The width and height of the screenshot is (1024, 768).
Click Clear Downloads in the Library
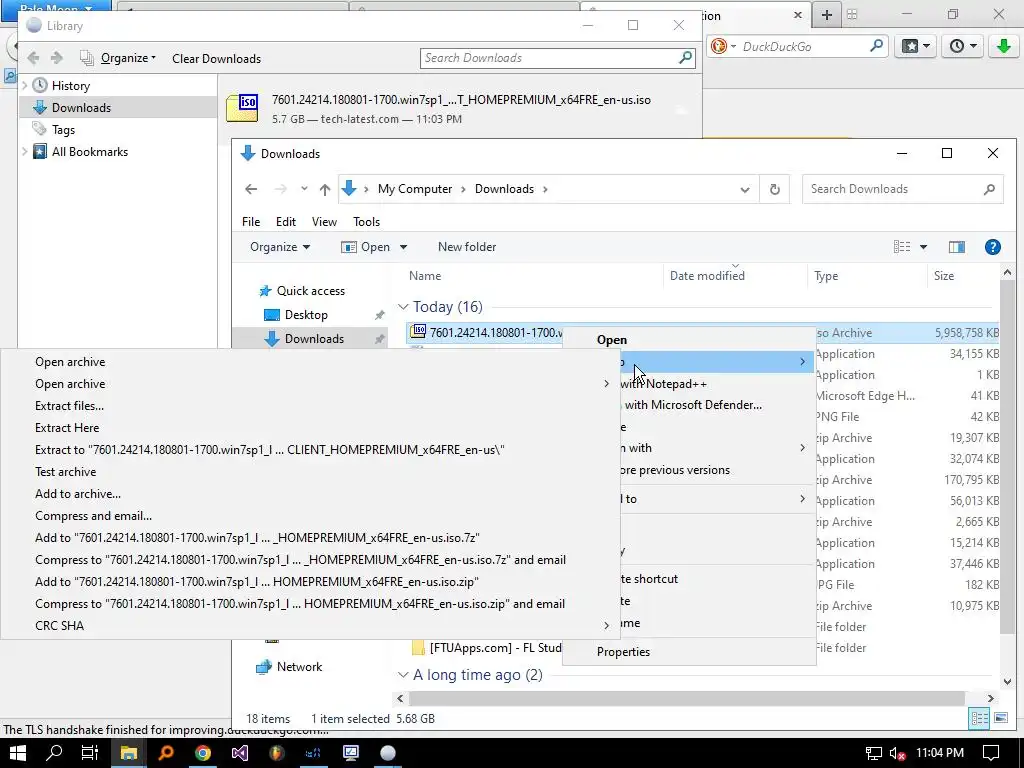coord(216,59)
